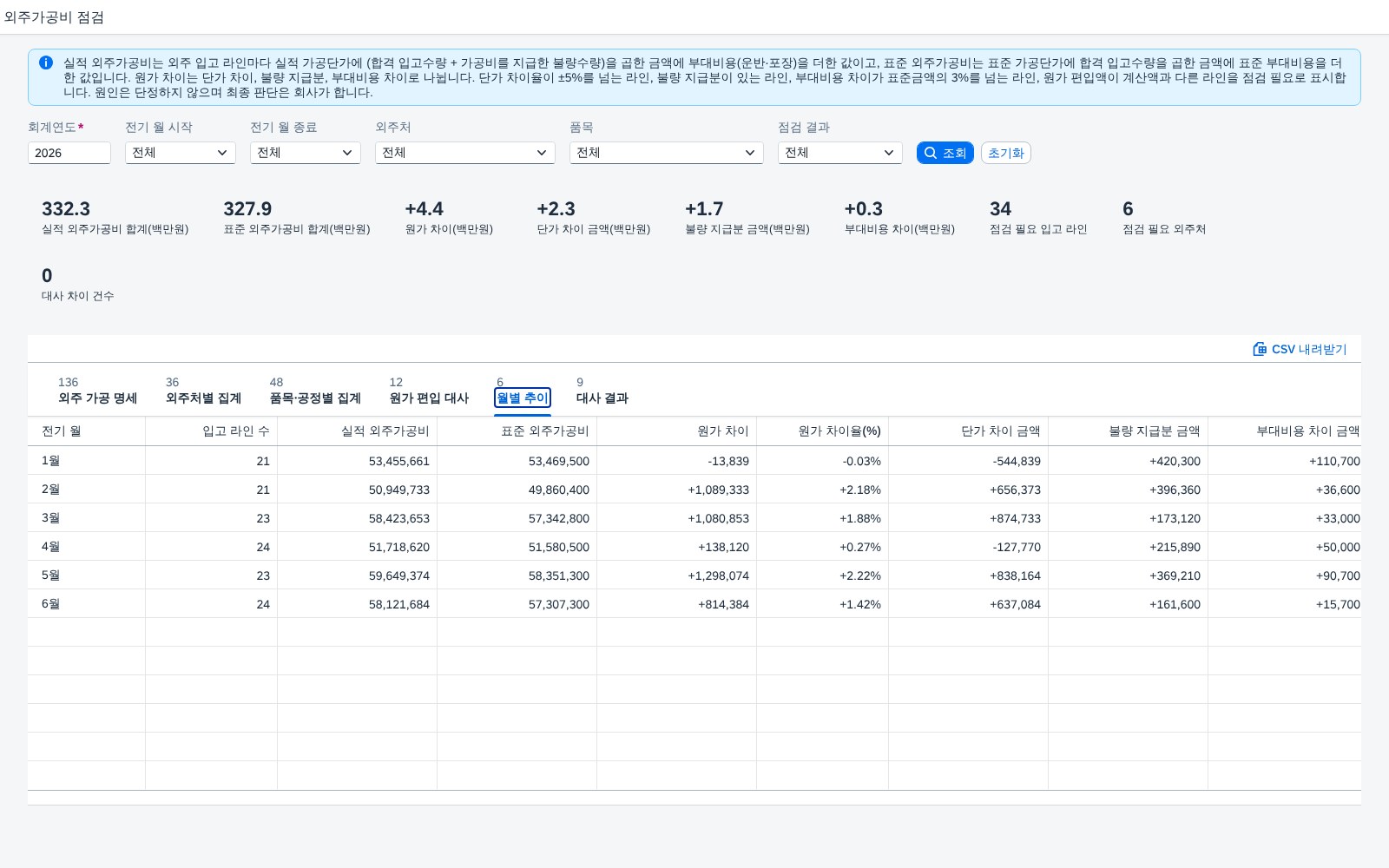Select the 5월 row cell
This screenshot has width=1389, height=868.
[87, 575]
